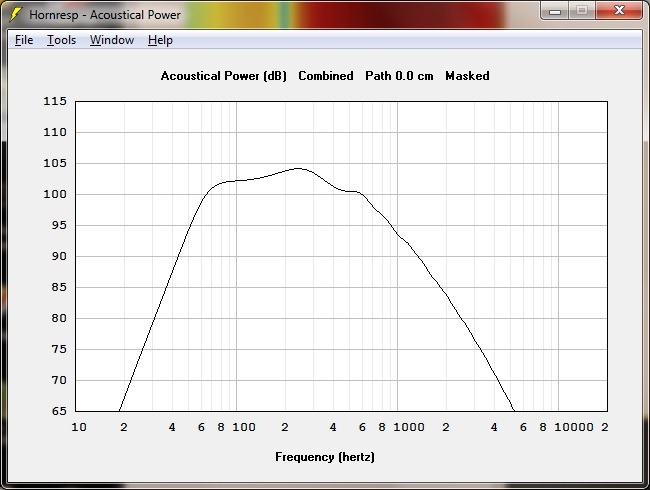
Task: Click the 'Masked' label above chart
Action: [x=467, y=76]
